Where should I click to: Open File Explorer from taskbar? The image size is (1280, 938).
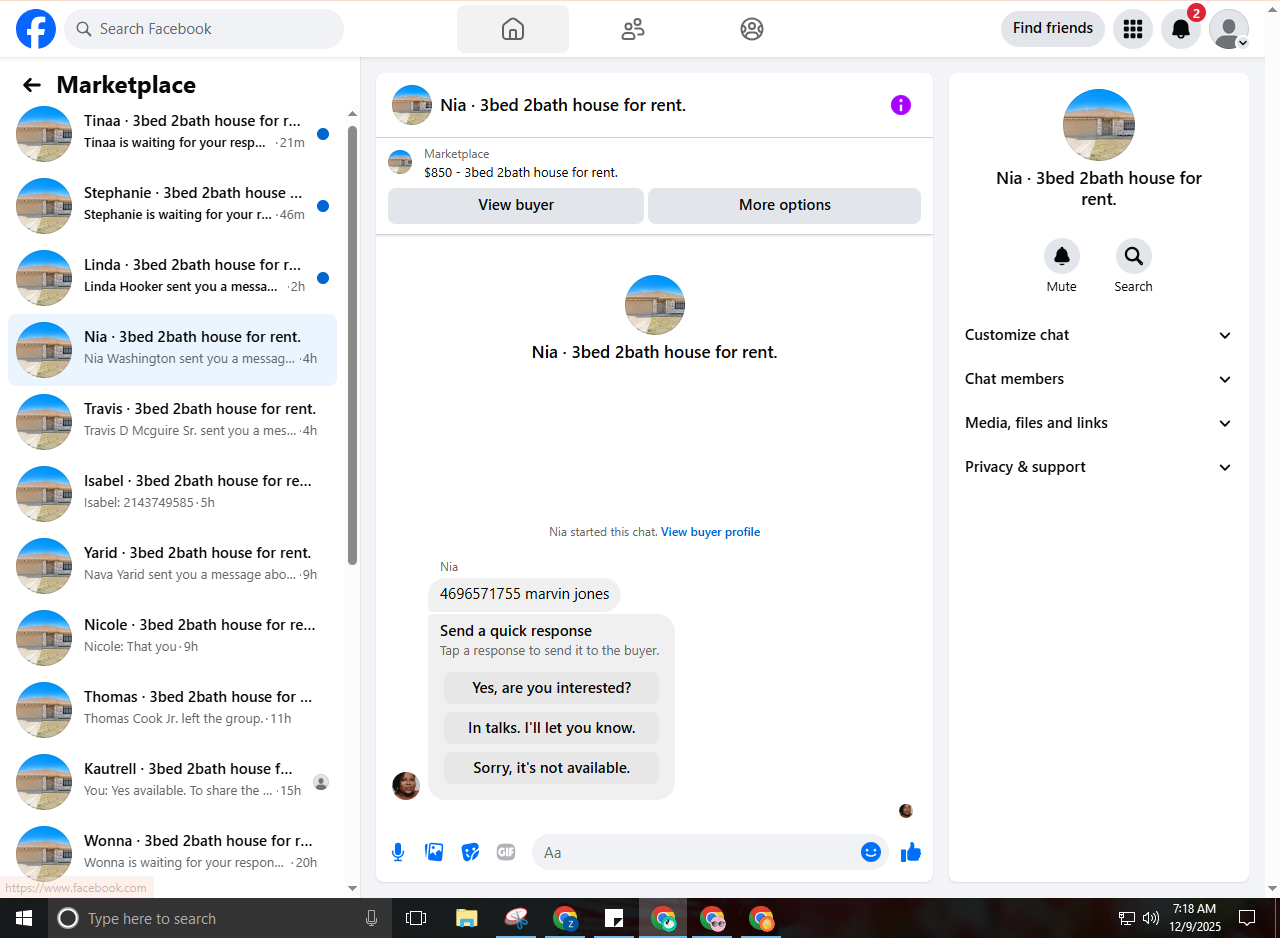(x=467, y=918)
